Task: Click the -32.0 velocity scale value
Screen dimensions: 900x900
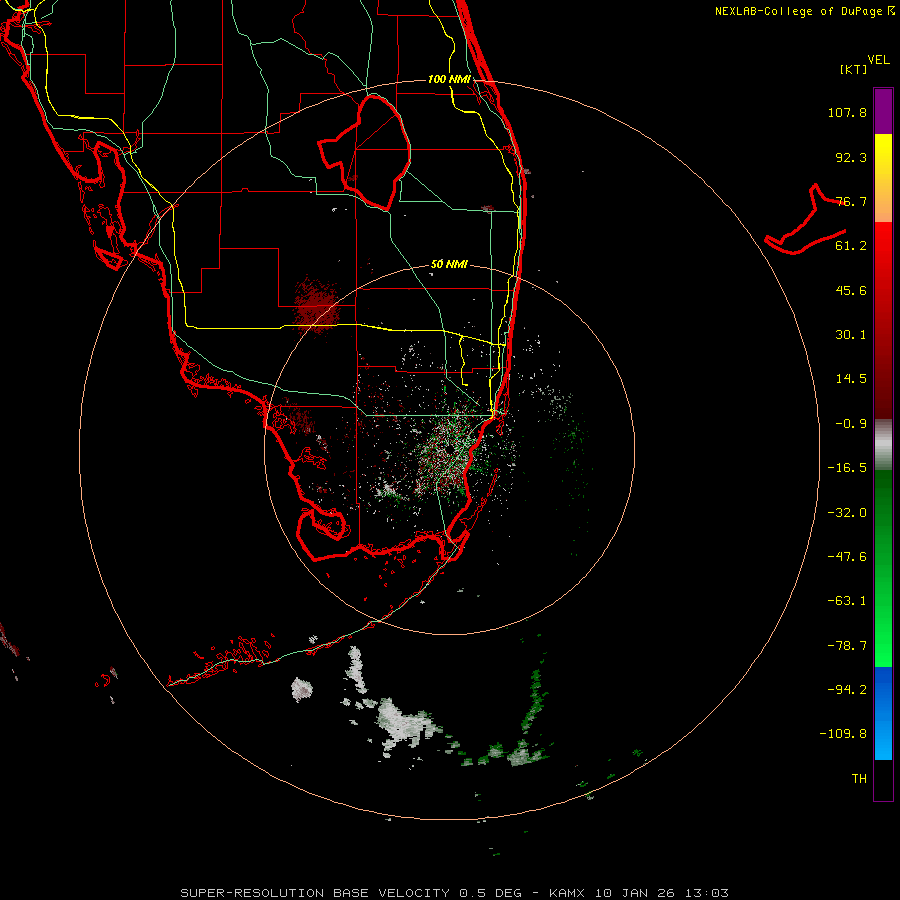Action: [x=847, y=513]
